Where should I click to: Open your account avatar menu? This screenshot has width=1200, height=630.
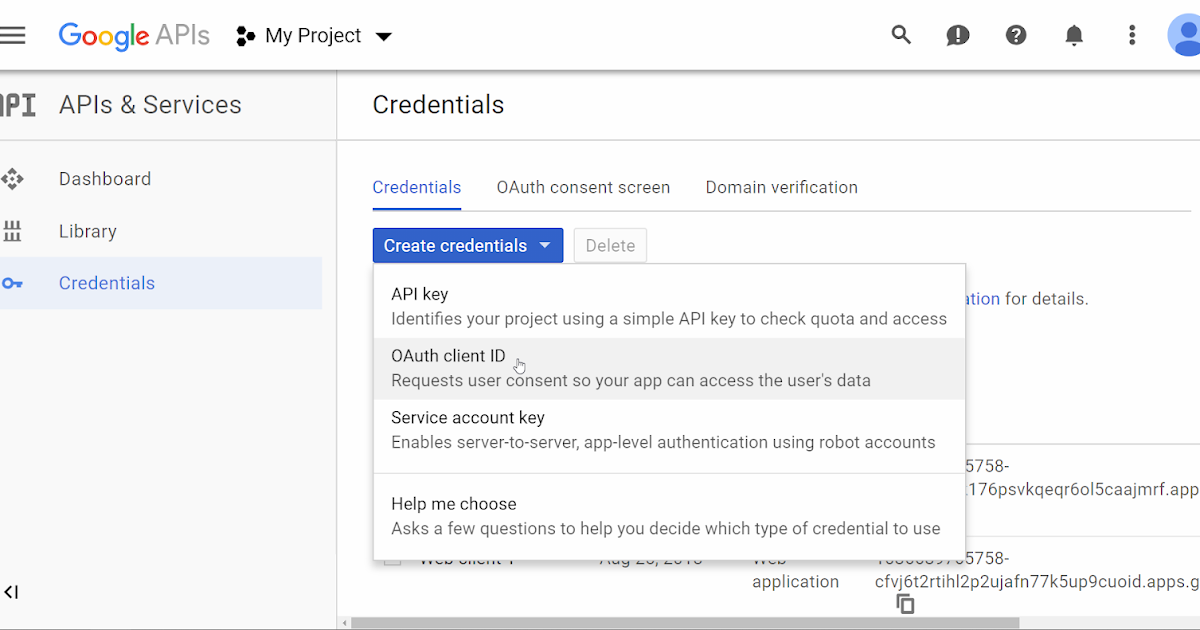(1185, 35)
